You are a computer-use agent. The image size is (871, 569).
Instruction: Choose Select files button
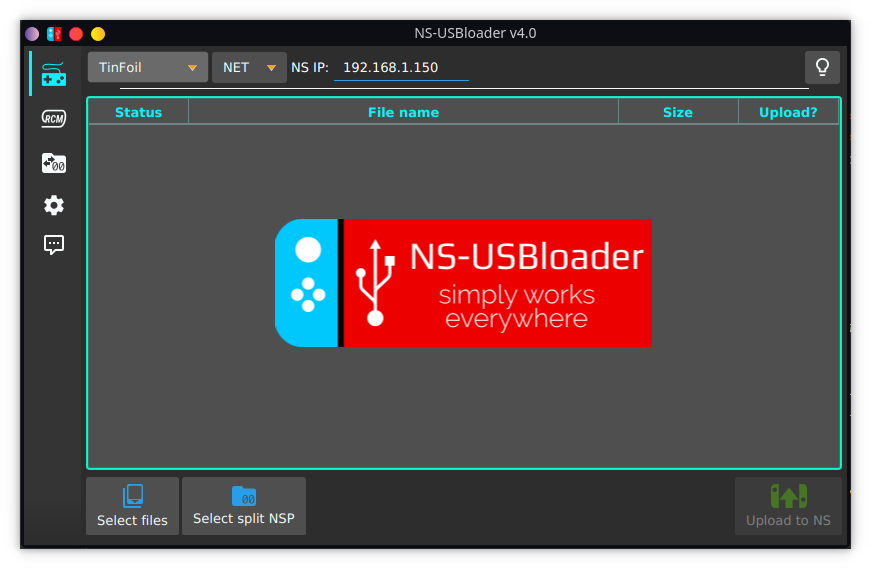point(132,506)
